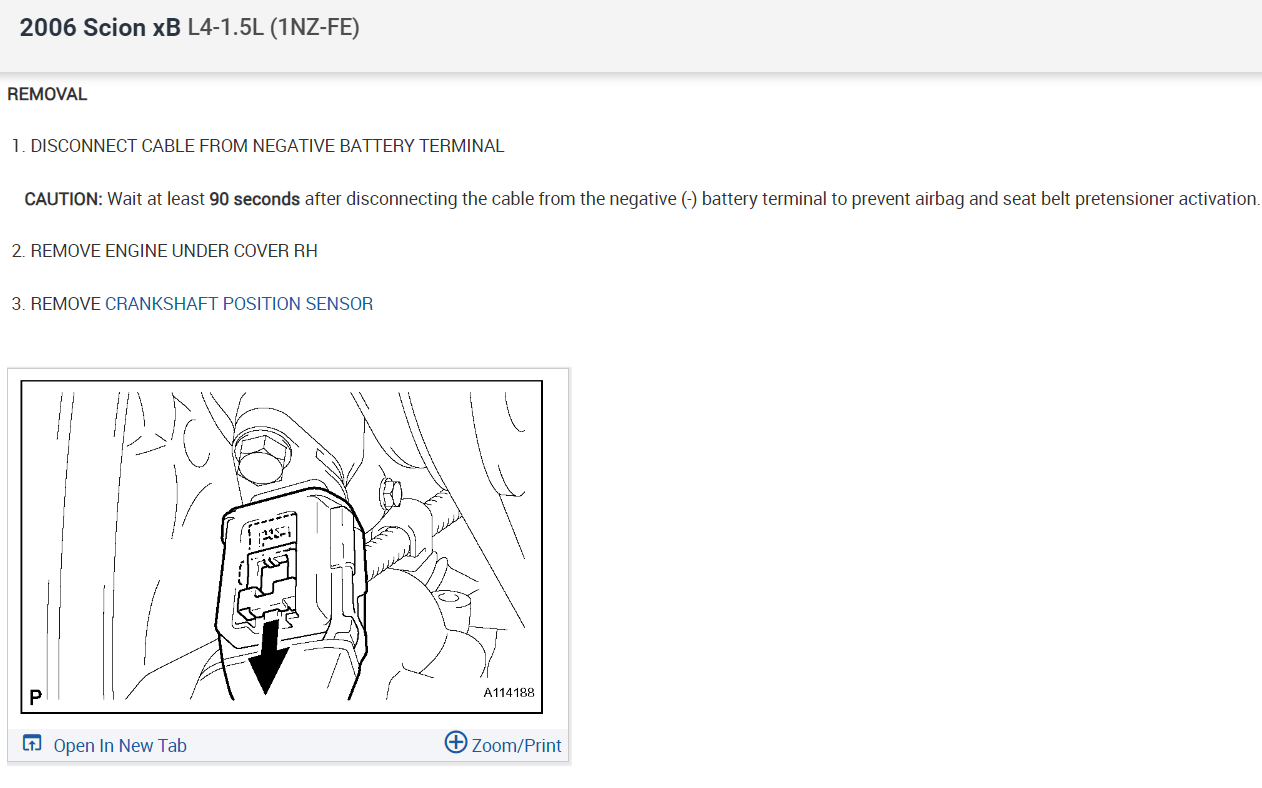
Task: Click the Zoom/Print magnifier plus icon
Action: 456,743
